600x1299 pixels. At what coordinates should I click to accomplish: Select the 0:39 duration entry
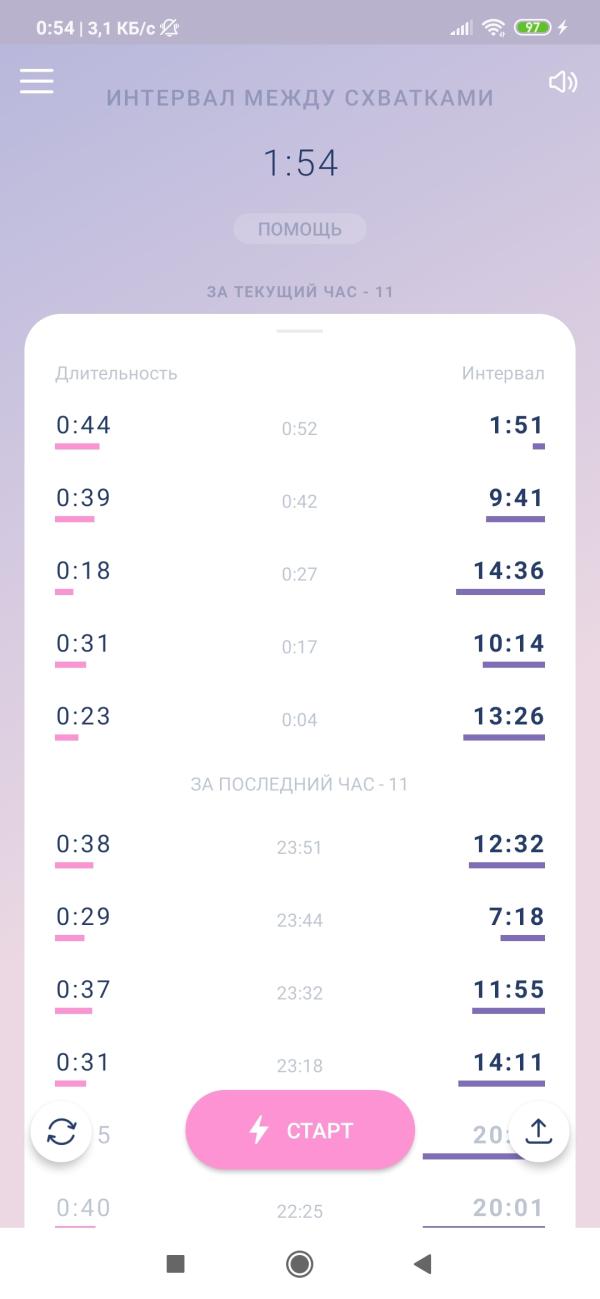[x=83, y=498]
